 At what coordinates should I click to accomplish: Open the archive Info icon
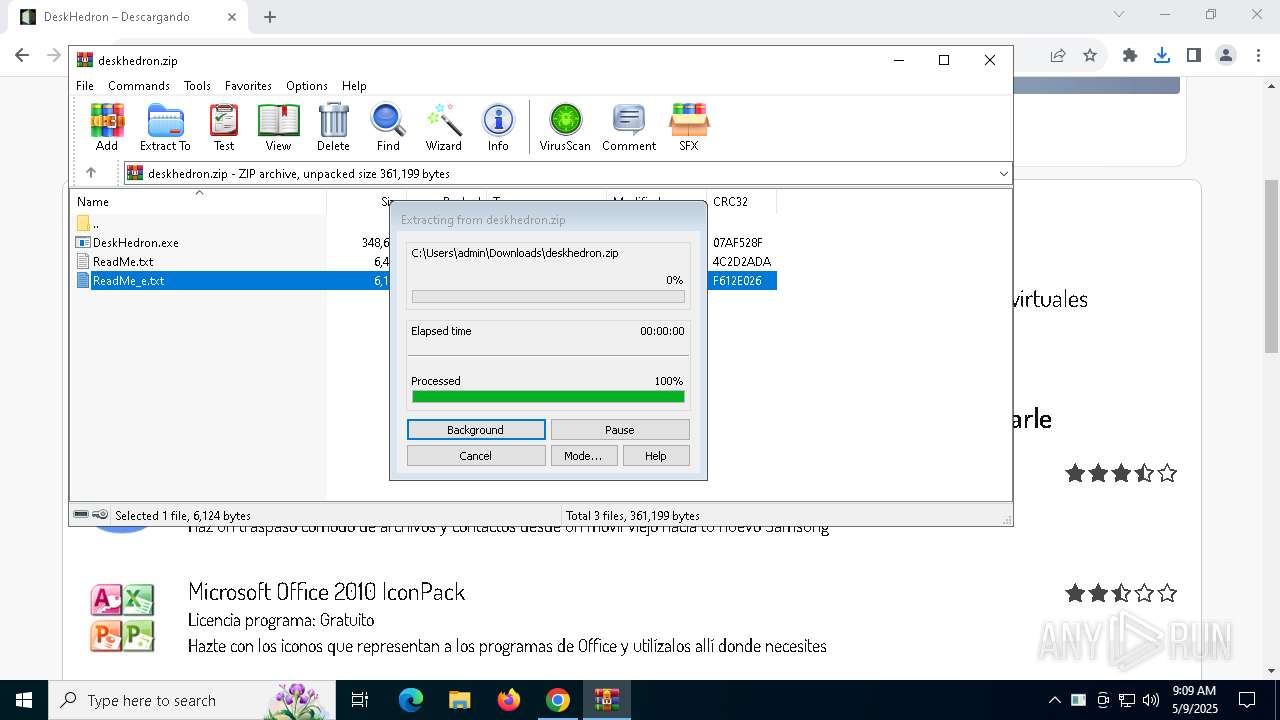[x=498, y=127]
